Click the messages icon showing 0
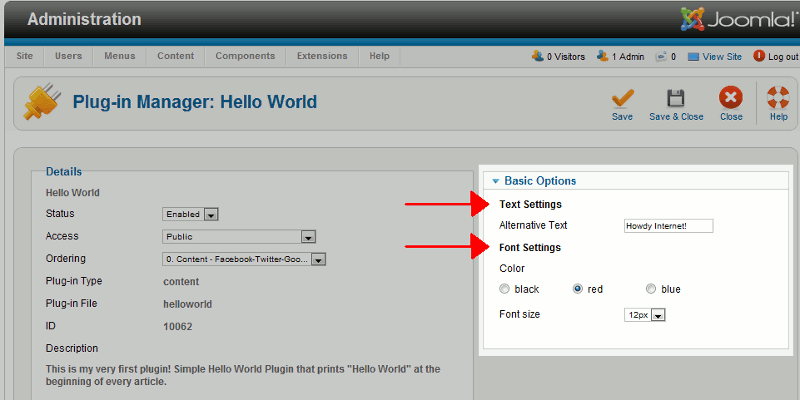This screenshot has height=400, width=800. (x=662, y=56)
